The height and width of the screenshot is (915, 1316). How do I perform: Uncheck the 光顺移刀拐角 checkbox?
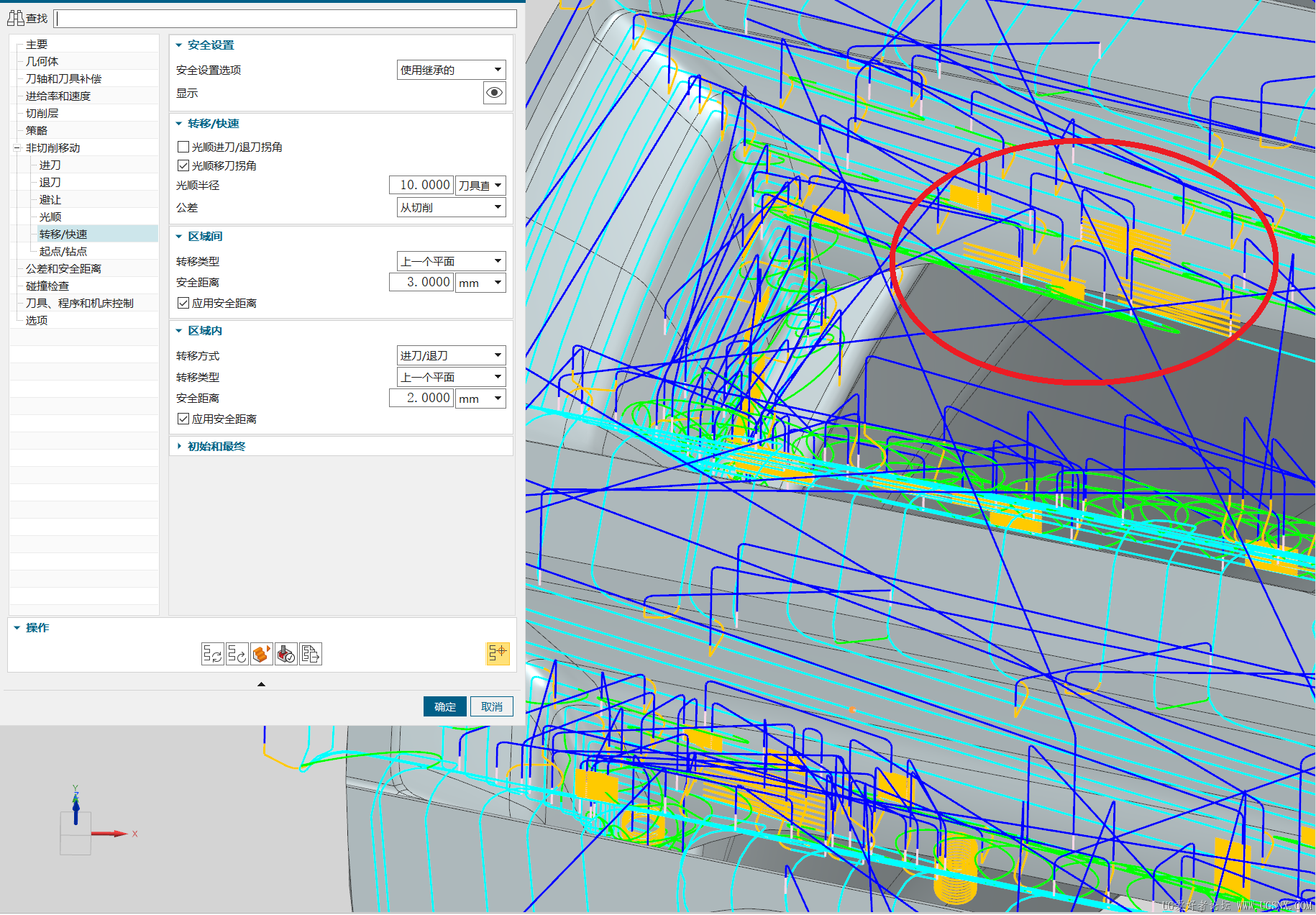(183, 165)
